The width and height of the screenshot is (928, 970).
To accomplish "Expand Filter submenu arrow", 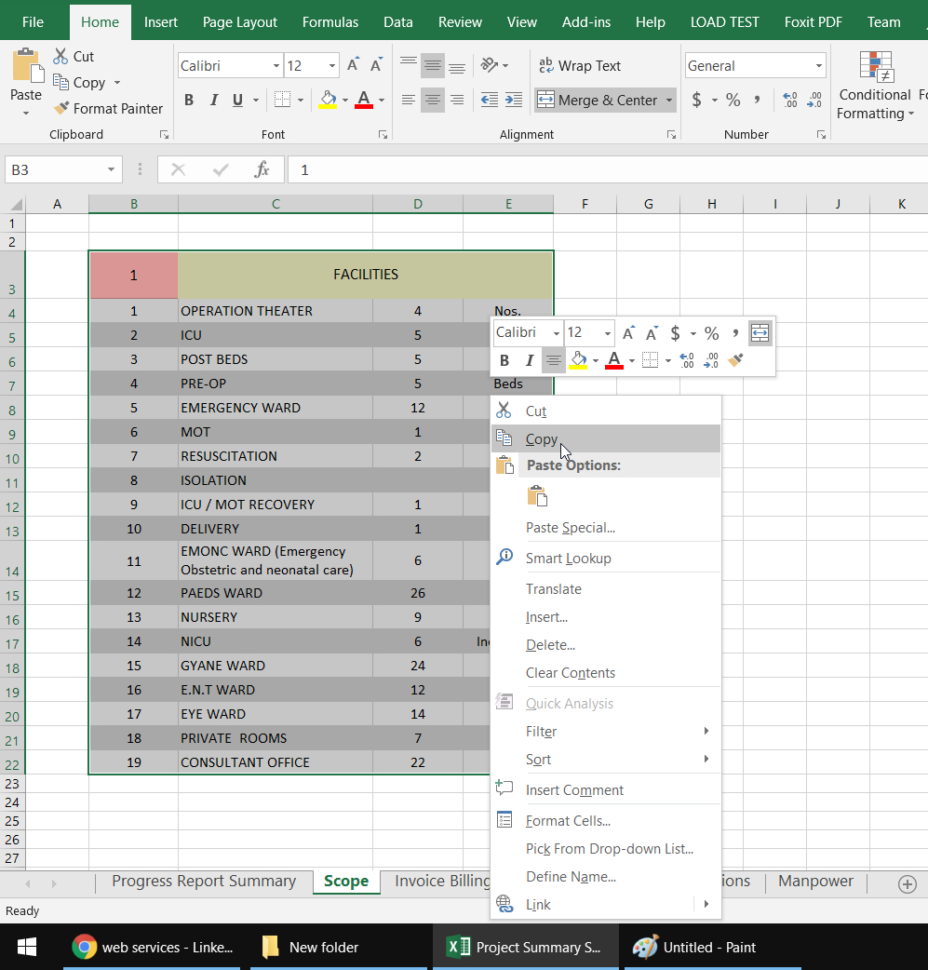I will tap(706, 731).
